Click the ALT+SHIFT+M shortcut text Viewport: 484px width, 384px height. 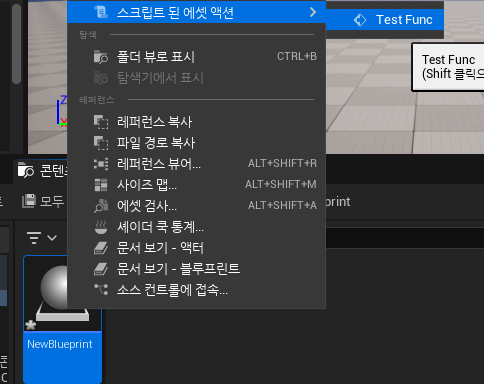coord(281,184)
